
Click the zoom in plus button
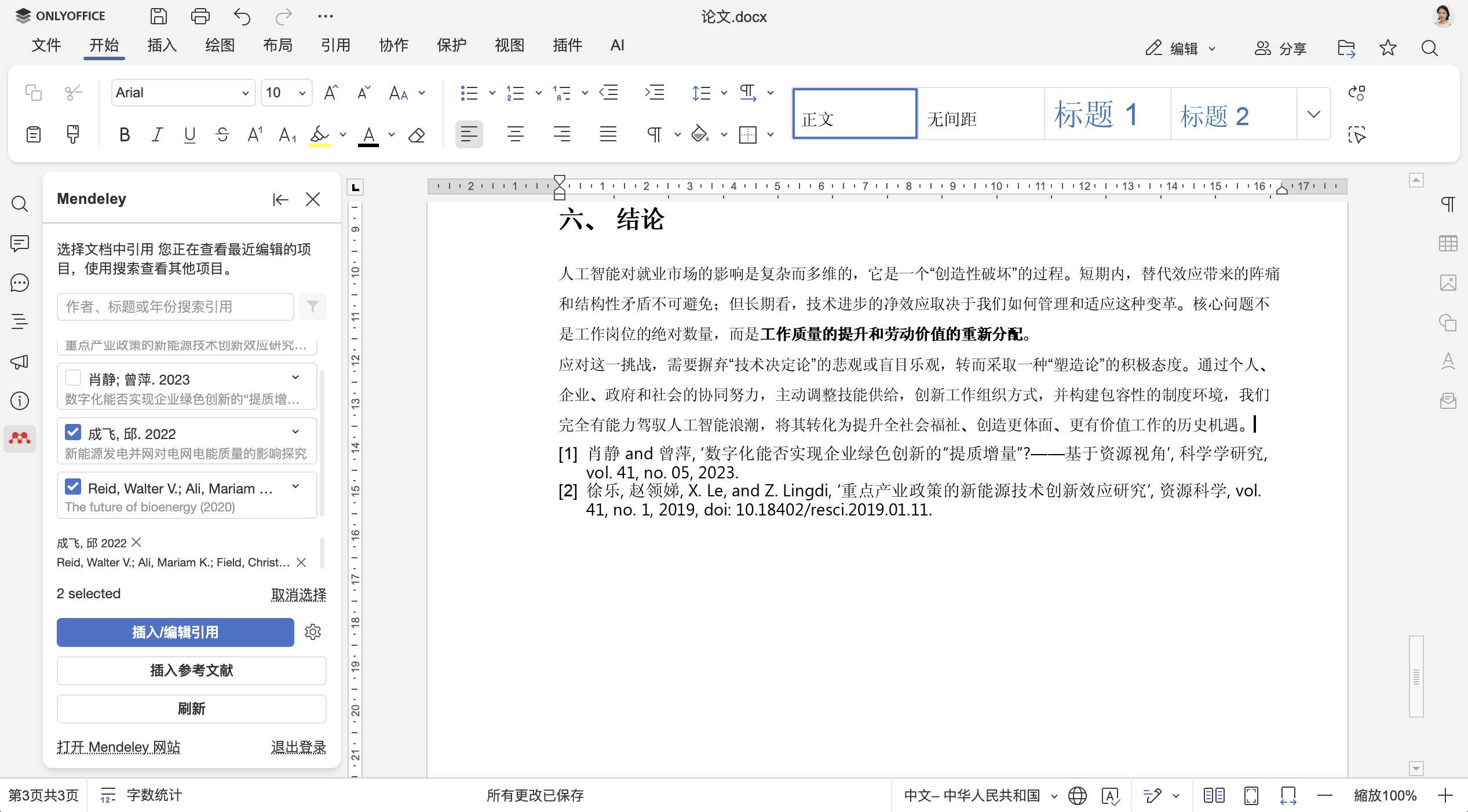(x=1445, y=796)
